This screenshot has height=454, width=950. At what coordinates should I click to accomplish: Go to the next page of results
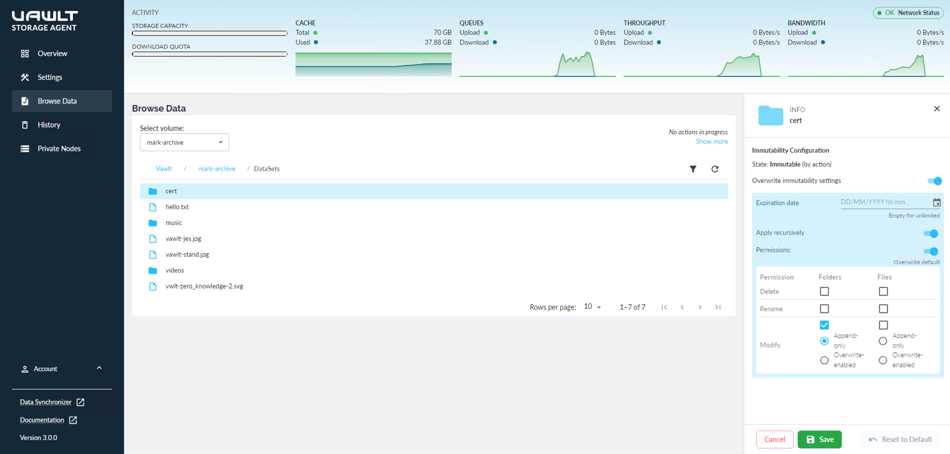click(700, 307)
